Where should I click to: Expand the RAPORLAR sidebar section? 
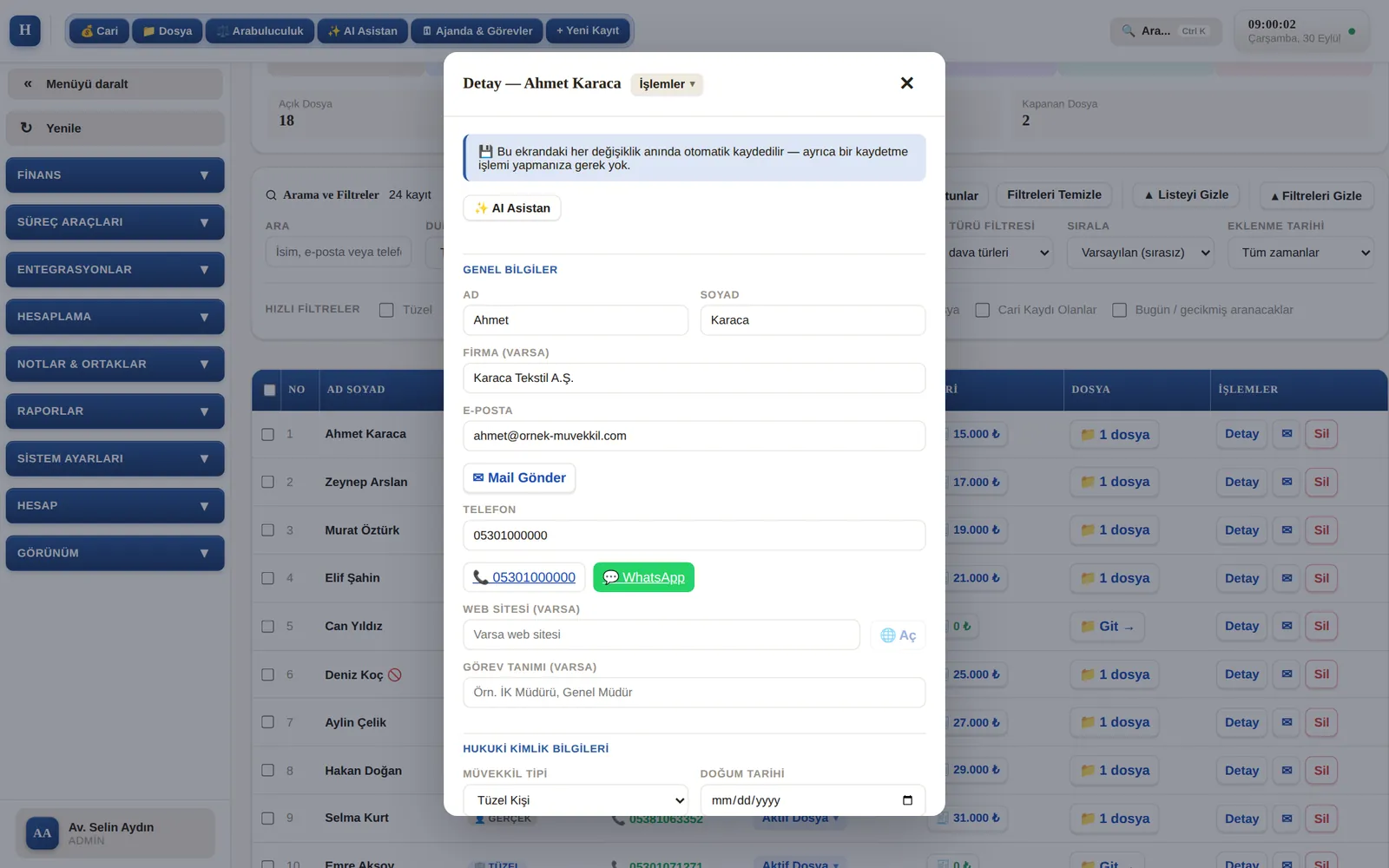[x=115, y=411]
